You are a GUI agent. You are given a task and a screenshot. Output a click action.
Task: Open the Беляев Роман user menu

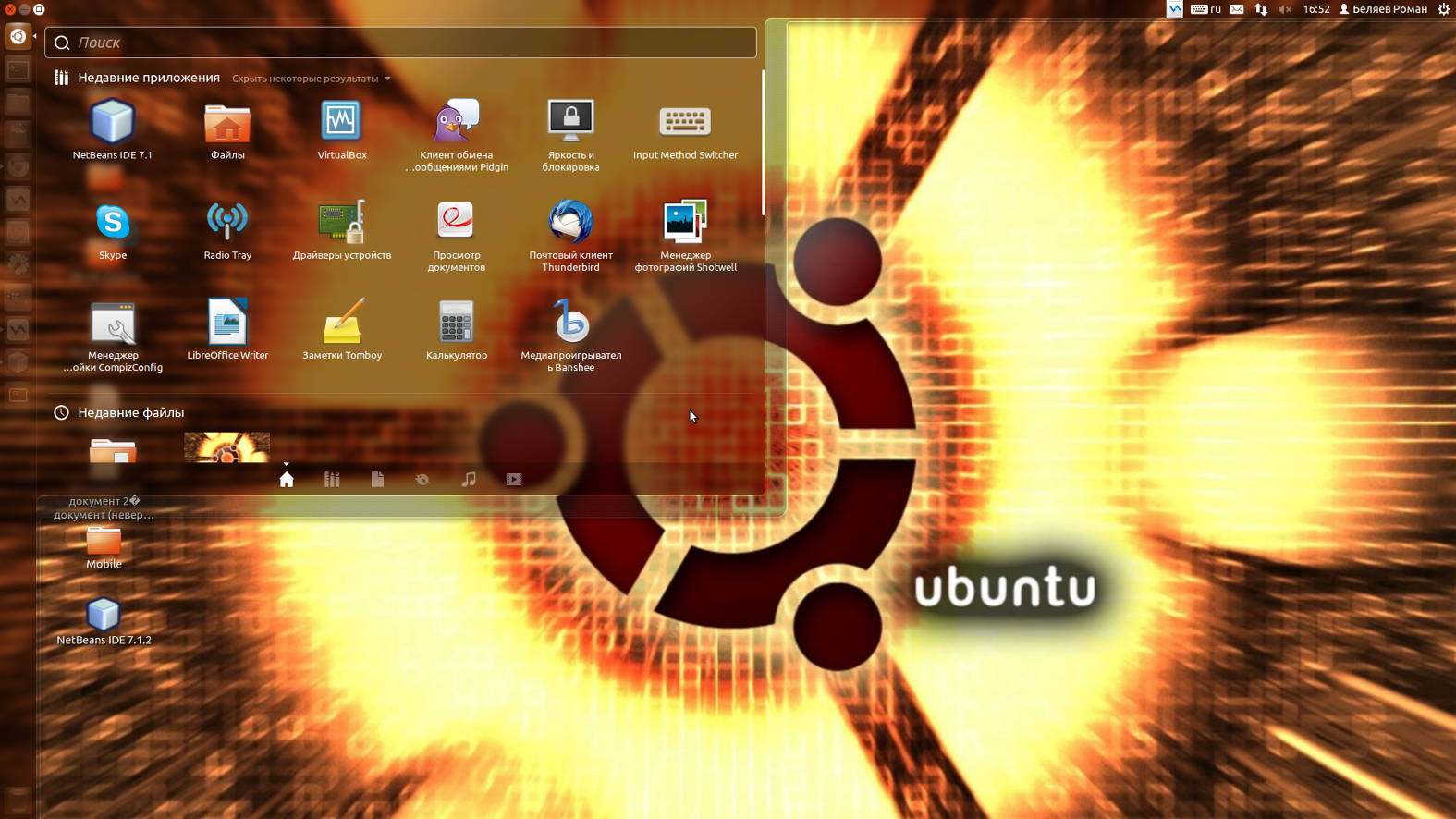(1383, 9)
